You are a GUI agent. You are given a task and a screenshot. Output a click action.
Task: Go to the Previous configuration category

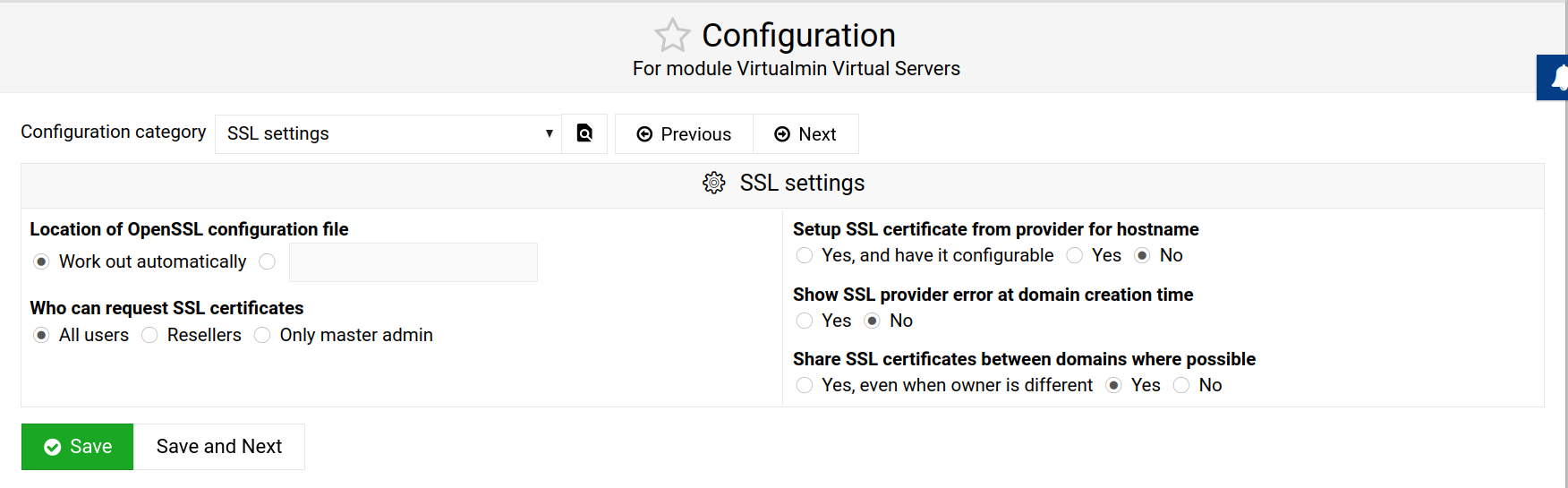coord(684,134)
